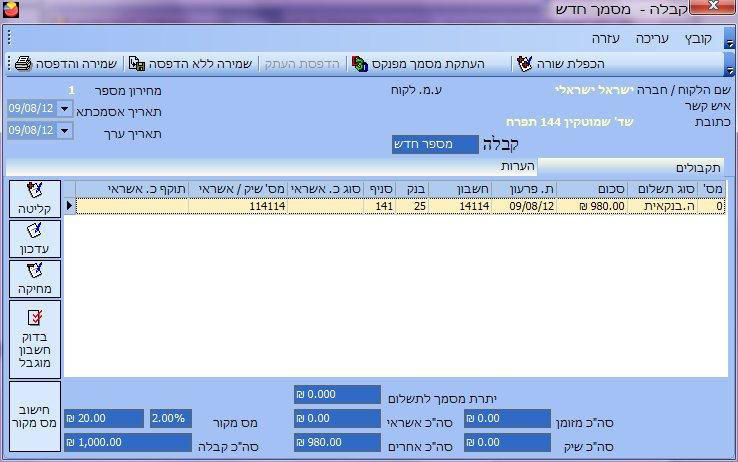This screenshot has height=462, width=738.
Task: Click the סכום column header
Action: tap(592, 190)
